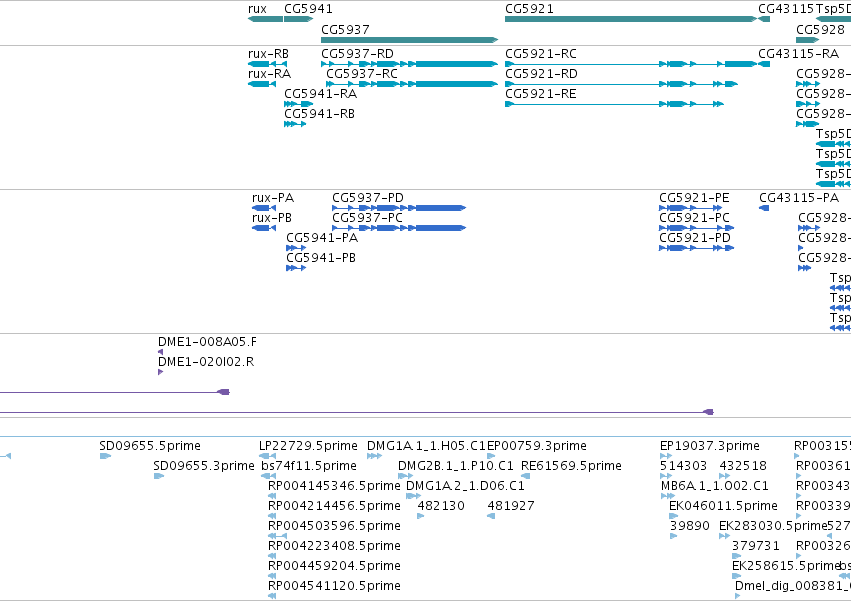Click the CG5941-PB protein label
The width and height of the screenshot is (851, 601).
click(321, 258)
